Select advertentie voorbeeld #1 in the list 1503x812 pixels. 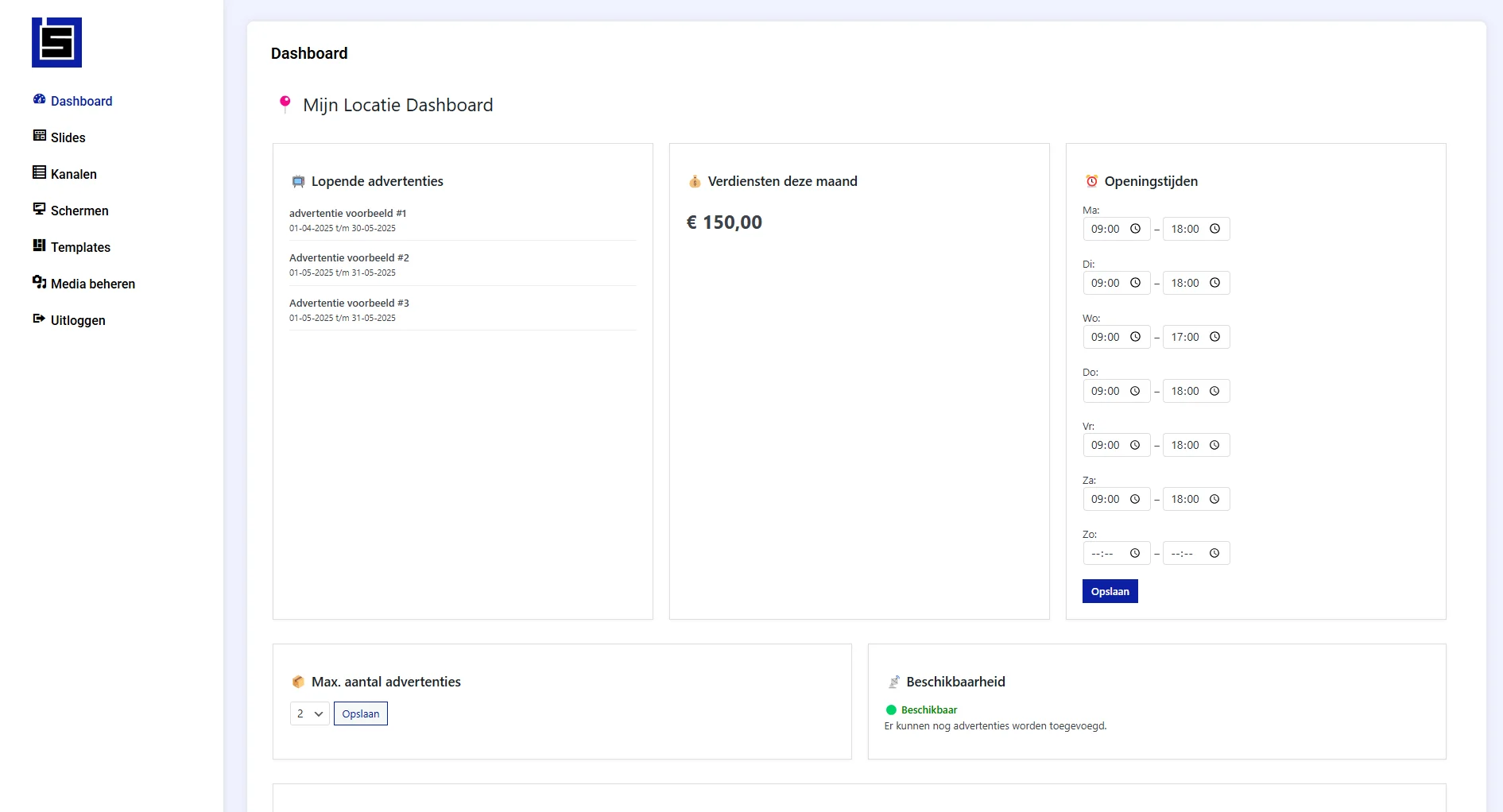tap(347, 213)
